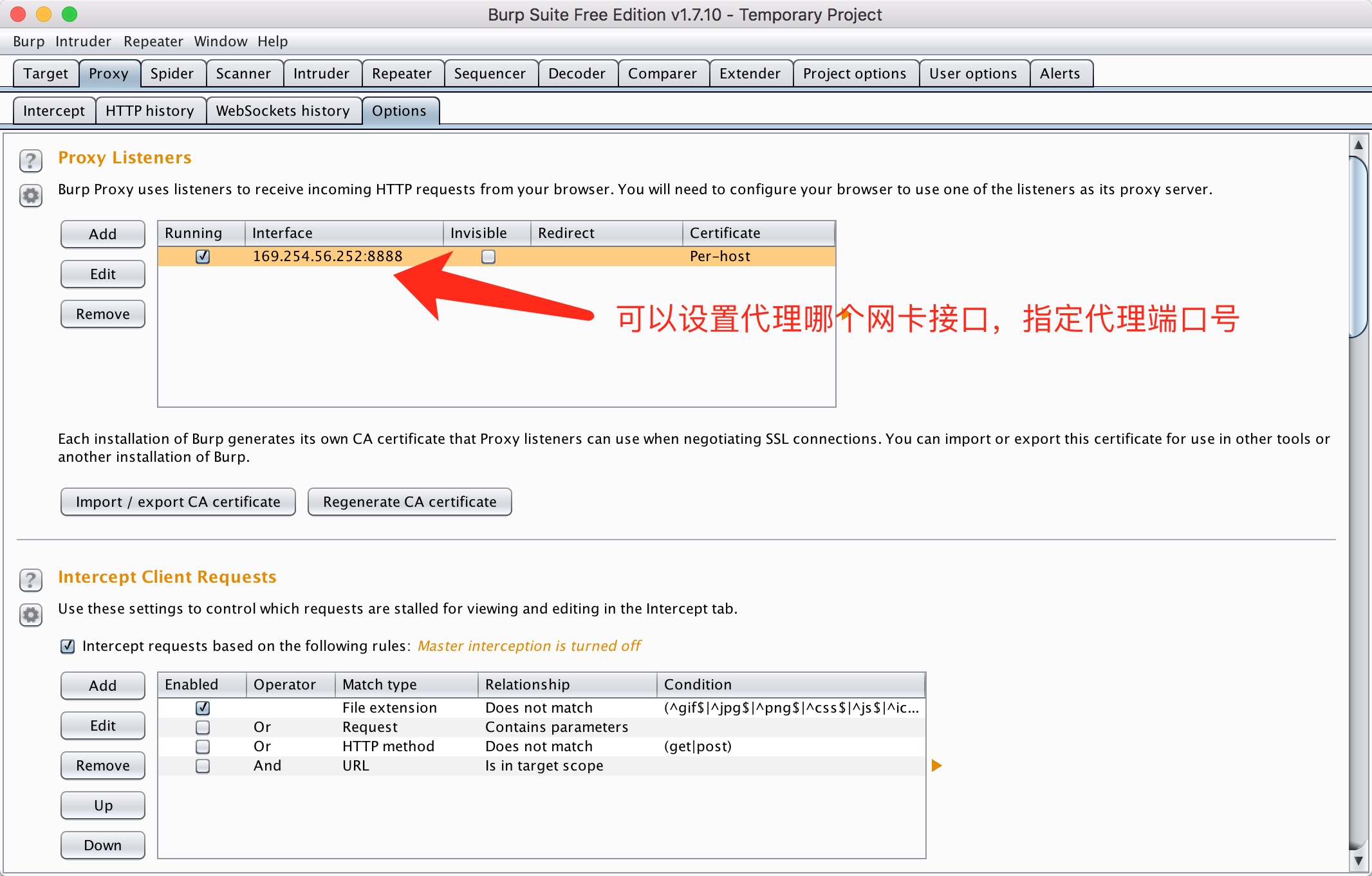
Task: Click the scrollbar down arrow
Action: tap(1358, 861)
